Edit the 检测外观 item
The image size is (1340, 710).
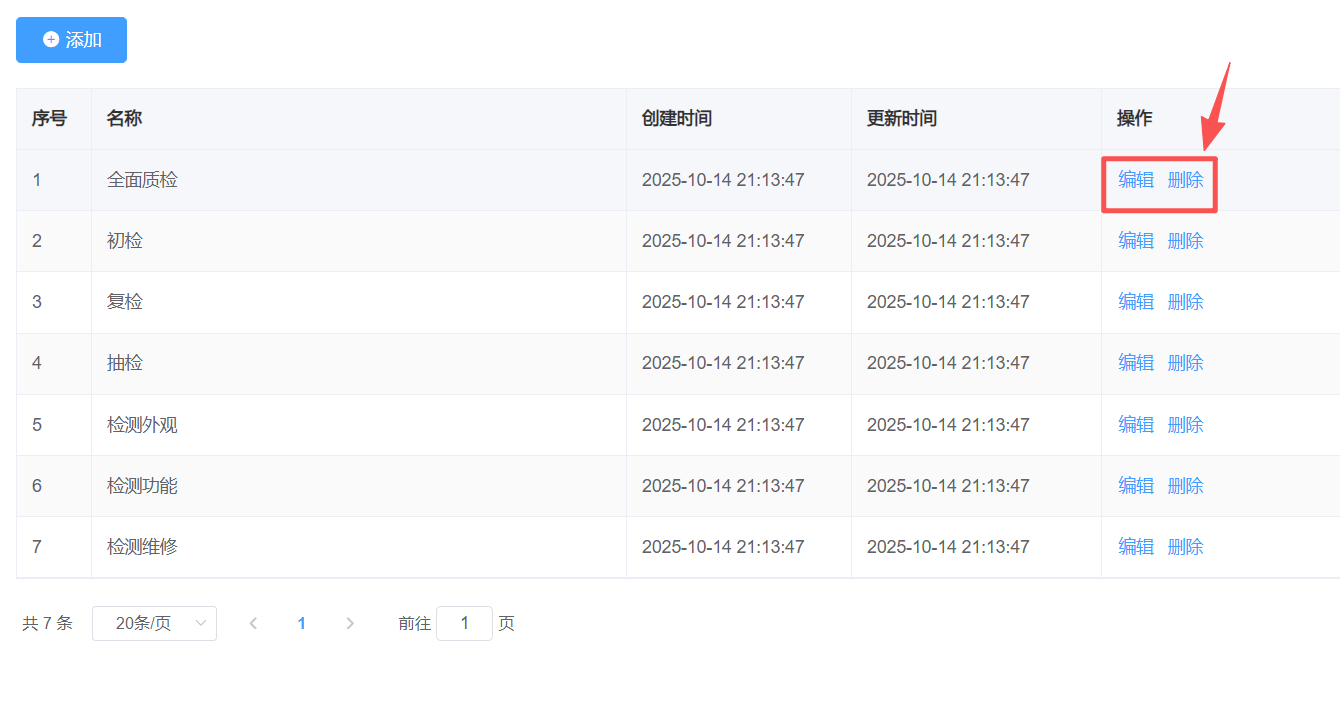pos(1135,425)
